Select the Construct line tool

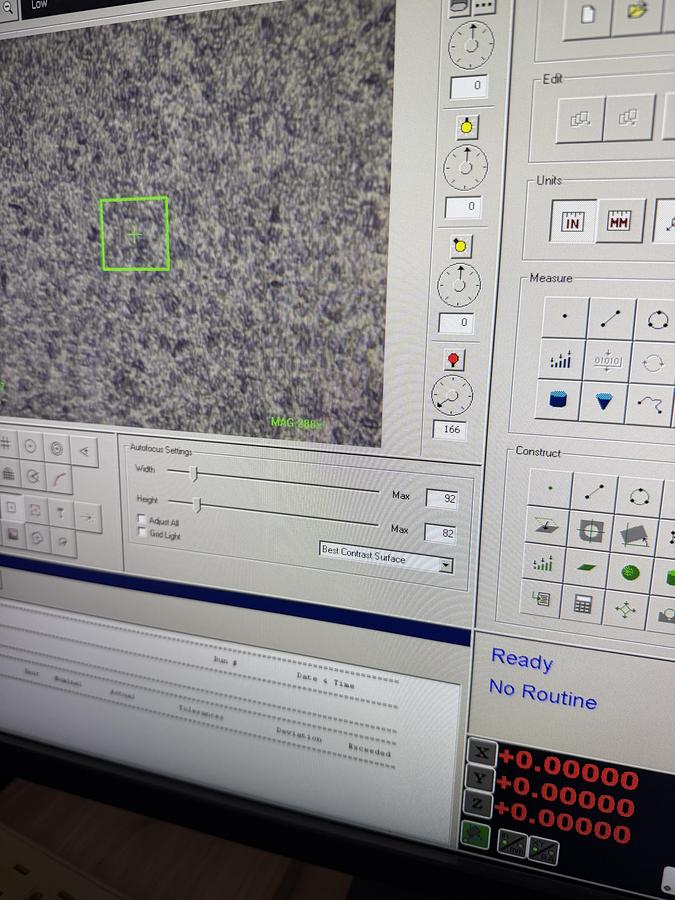click(x=593, y=491)
